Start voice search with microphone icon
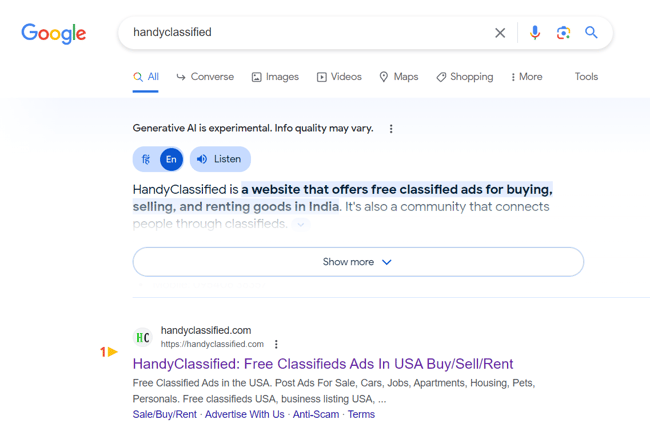 click(x=535, y=32)
